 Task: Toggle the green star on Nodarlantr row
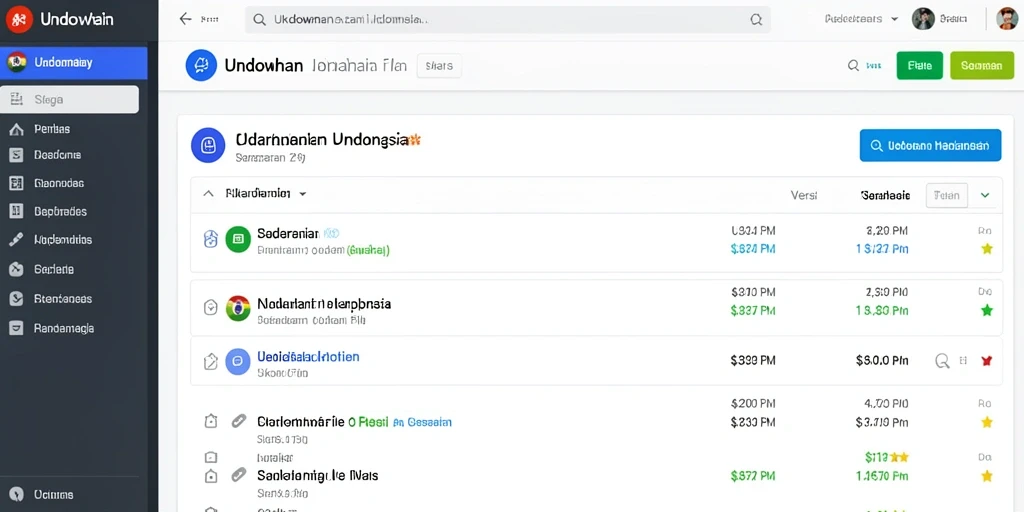tap(987, 310)
